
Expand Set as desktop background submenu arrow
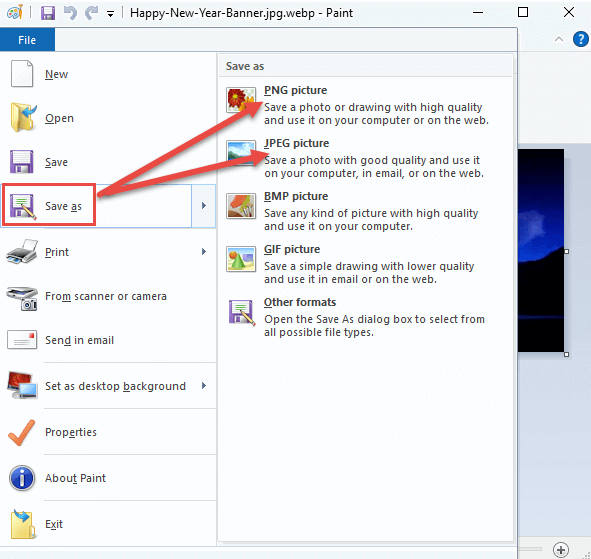click(204, 386)
